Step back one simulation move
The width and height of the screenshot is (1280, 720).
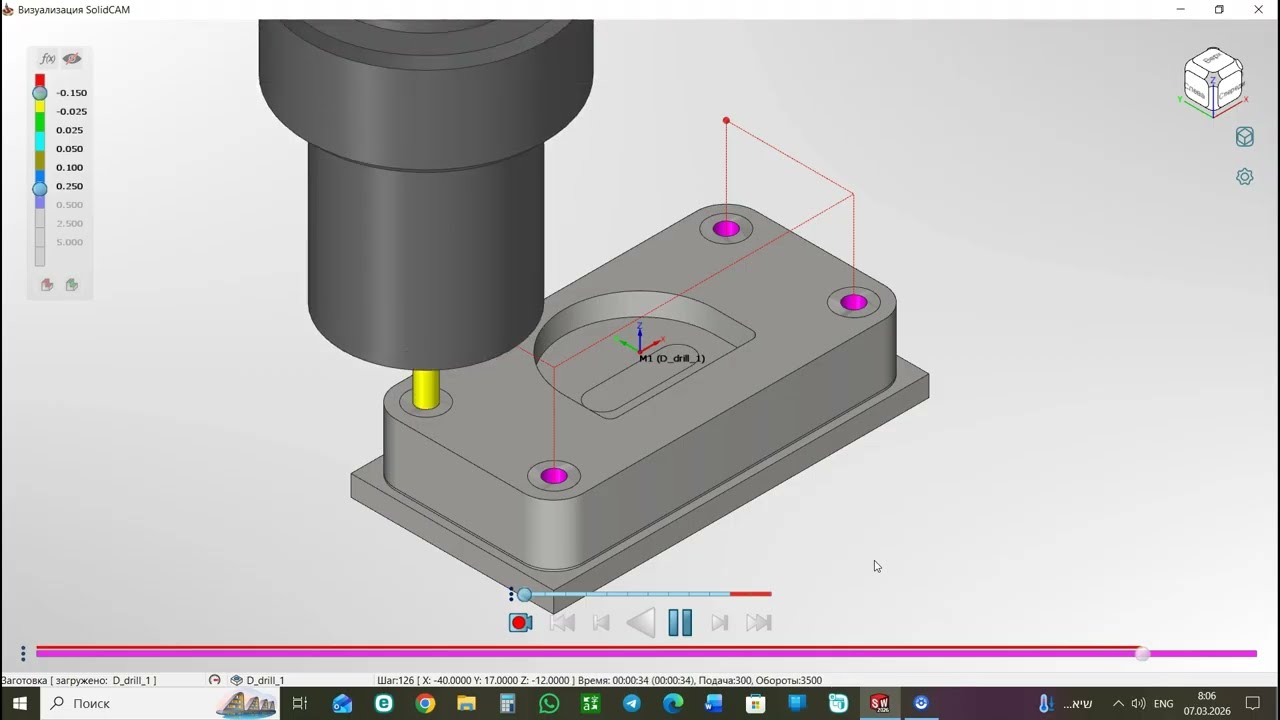pyautogui.click(x=601, y=623)
